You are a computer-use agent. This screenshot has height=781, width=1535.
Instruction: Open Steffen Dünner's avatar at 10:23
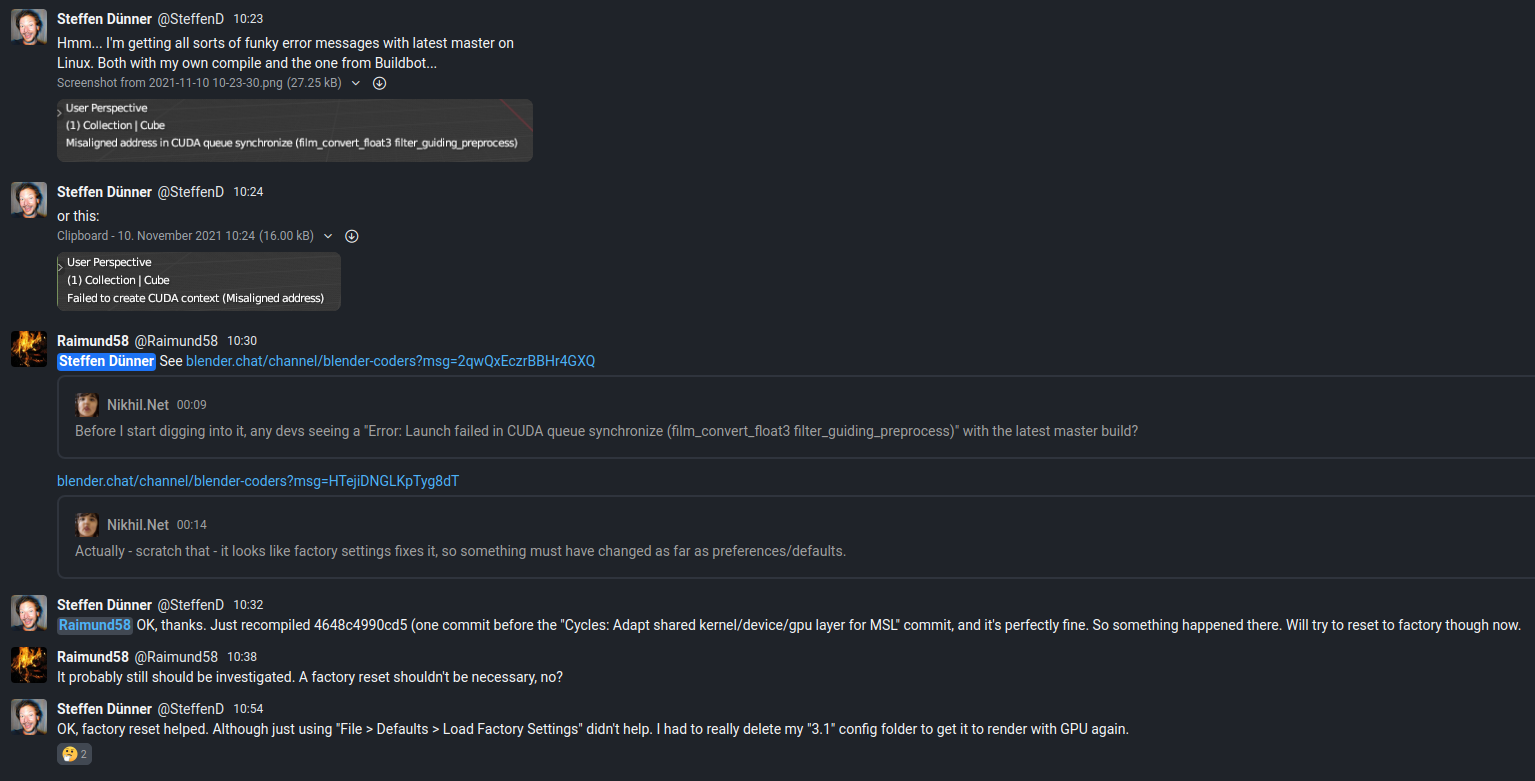[29, 27]
